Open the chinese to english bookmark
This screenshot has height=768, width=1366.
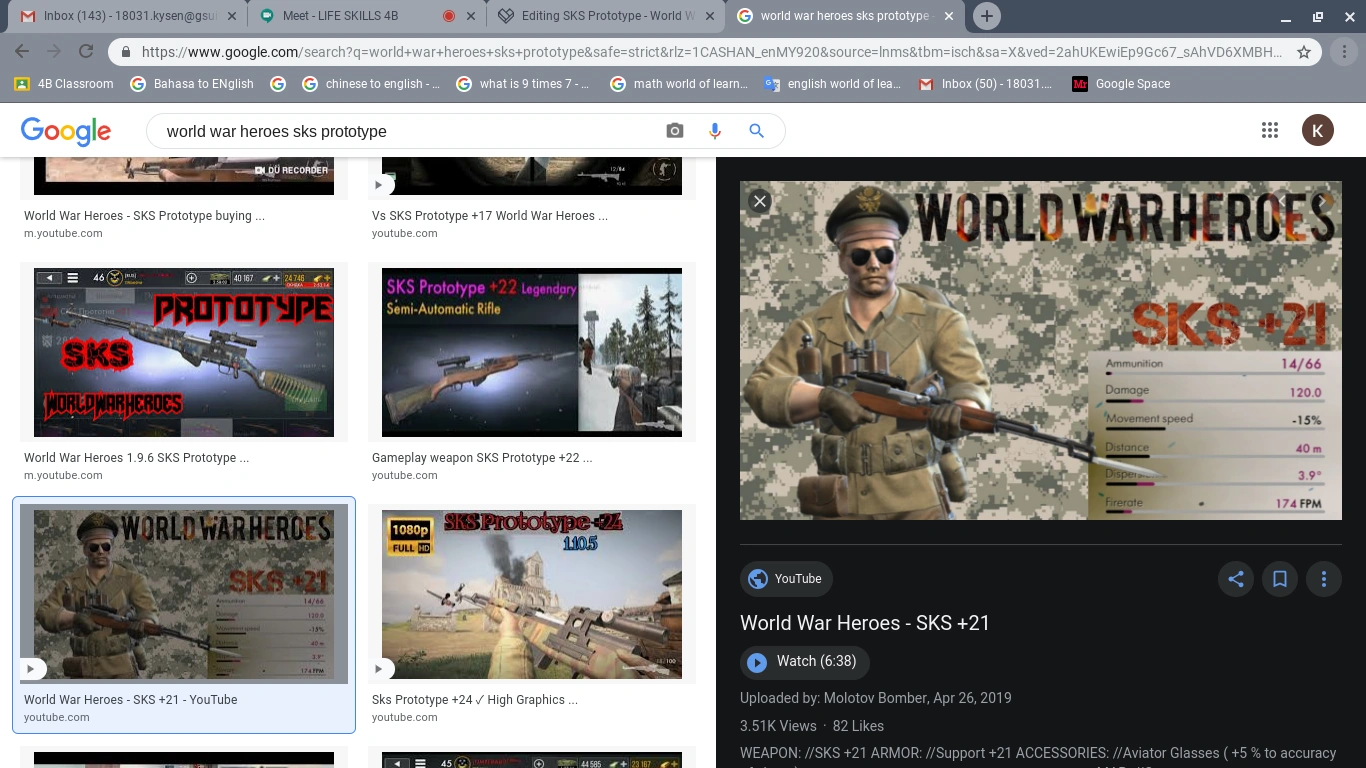(370, 84)
